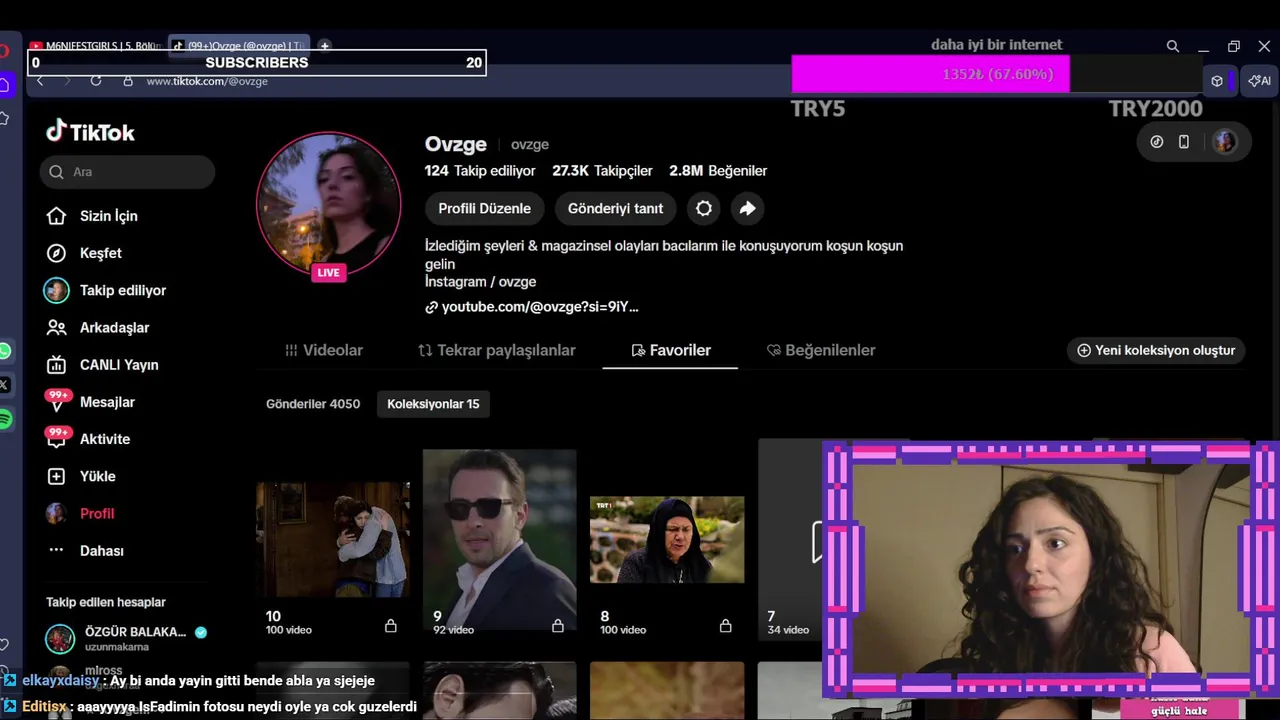Click the Profili Düzenle button
This screenshot has width=1280, height=720.
pos(484,208)
